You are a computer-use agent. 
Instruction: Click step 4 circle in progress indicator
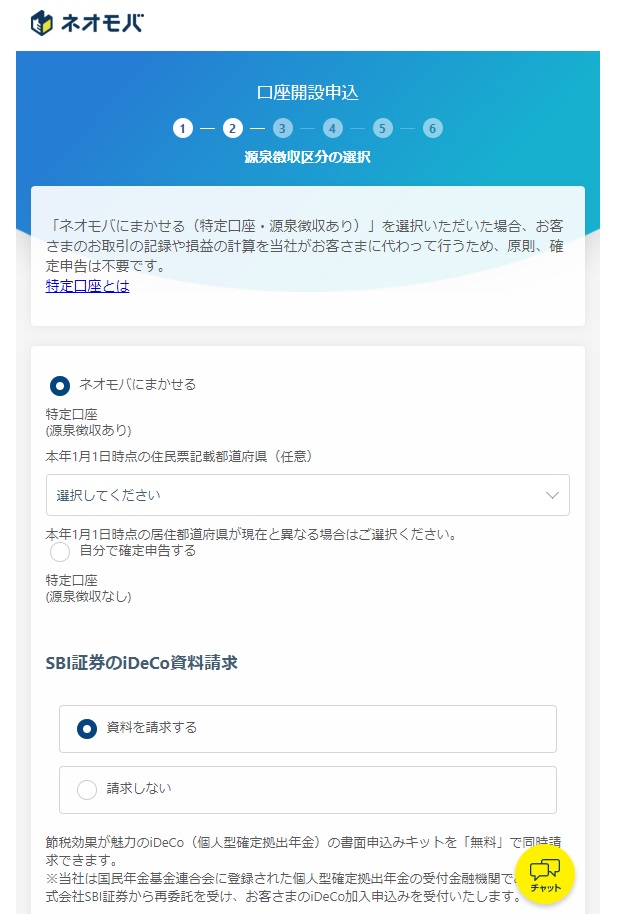point(333,128)
